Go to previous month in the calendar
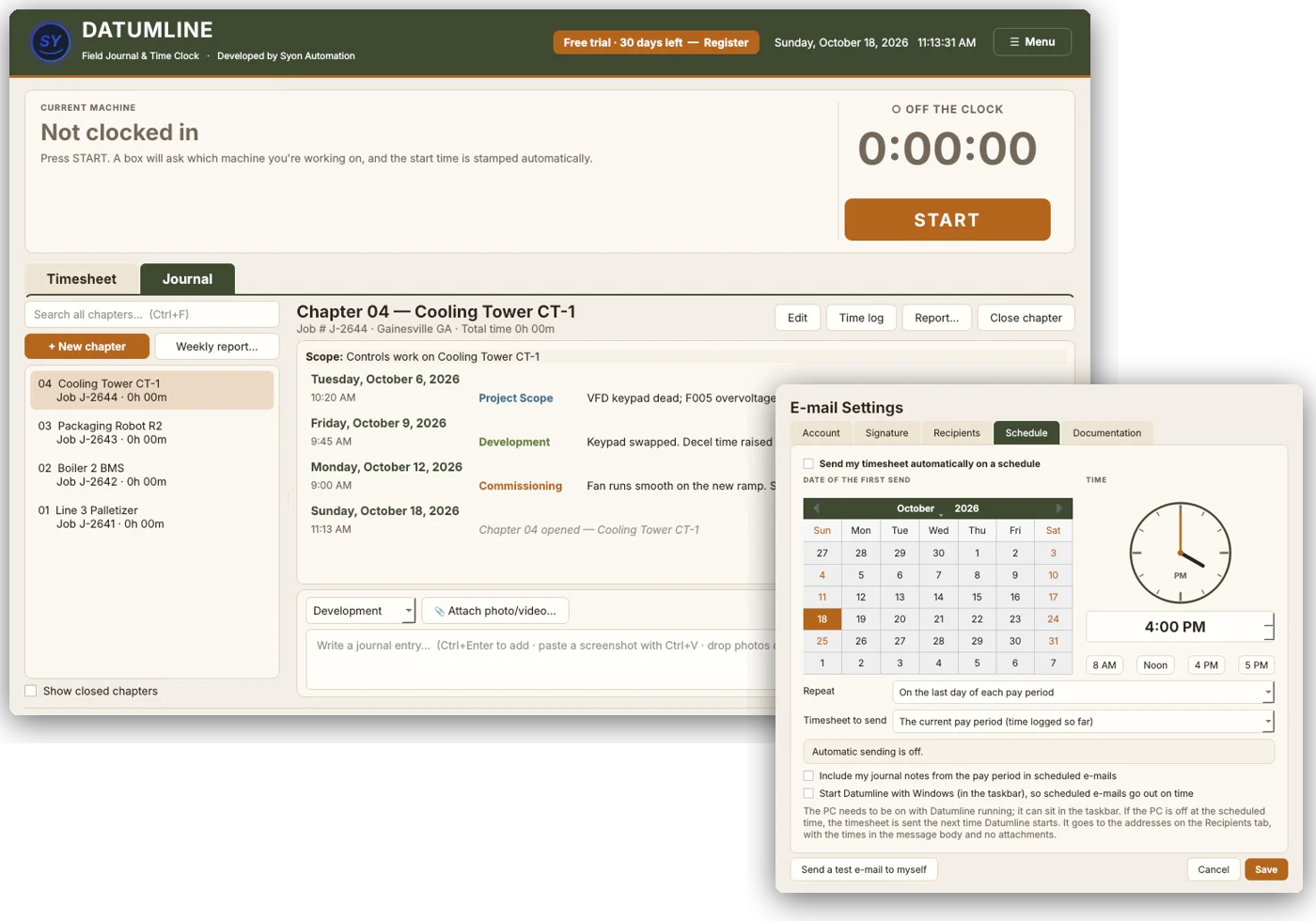 click(816, 508)
